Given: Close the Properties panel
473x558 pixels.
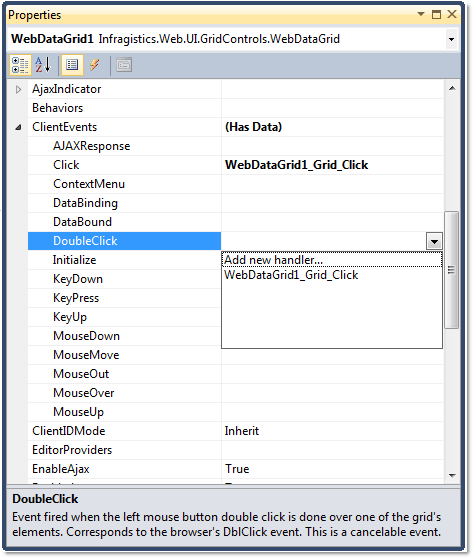Looking at the screenshot, I should (x=452, y=14).
